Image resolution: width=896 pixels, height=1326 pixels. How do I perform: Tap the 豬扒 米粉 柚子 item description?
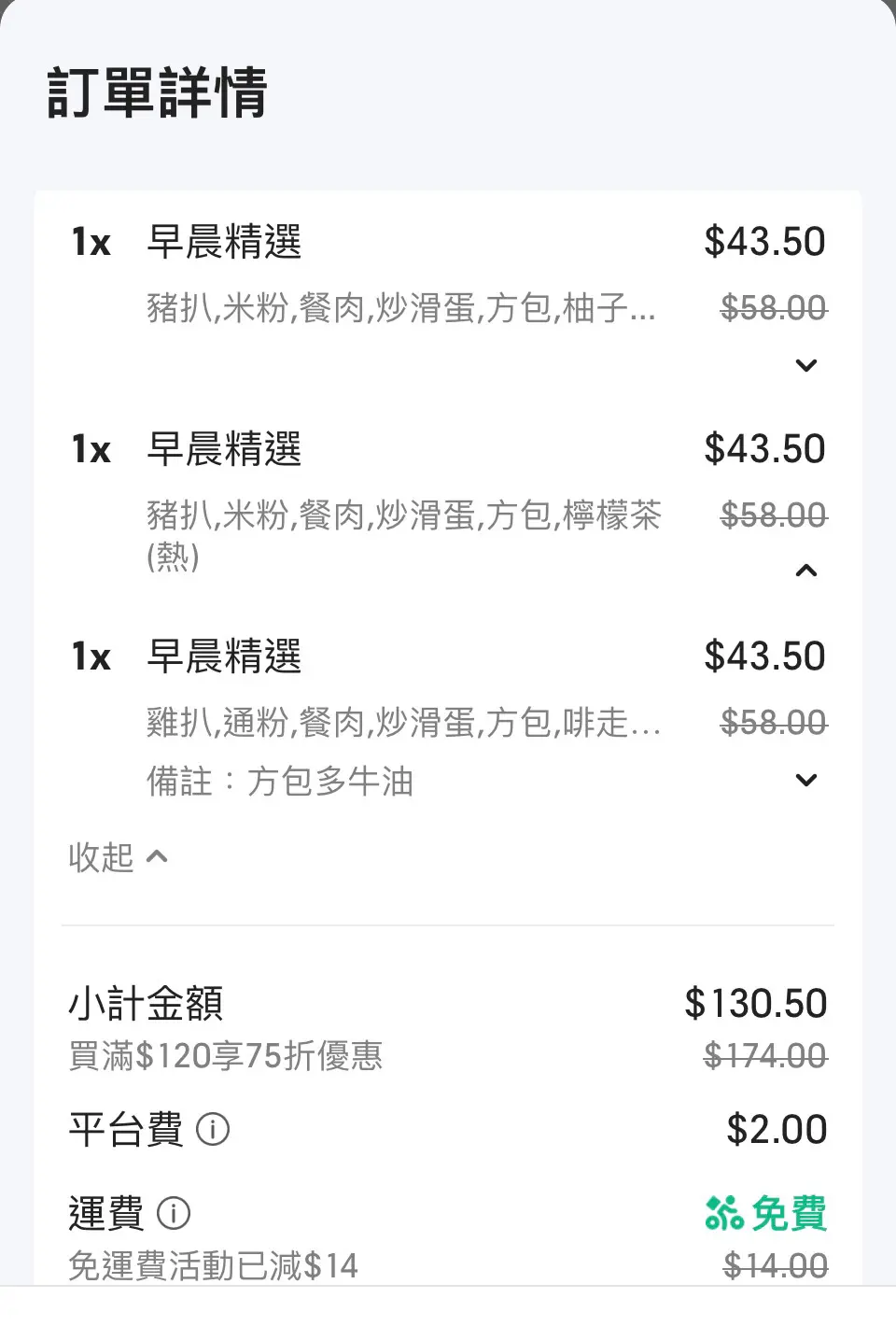400,308
